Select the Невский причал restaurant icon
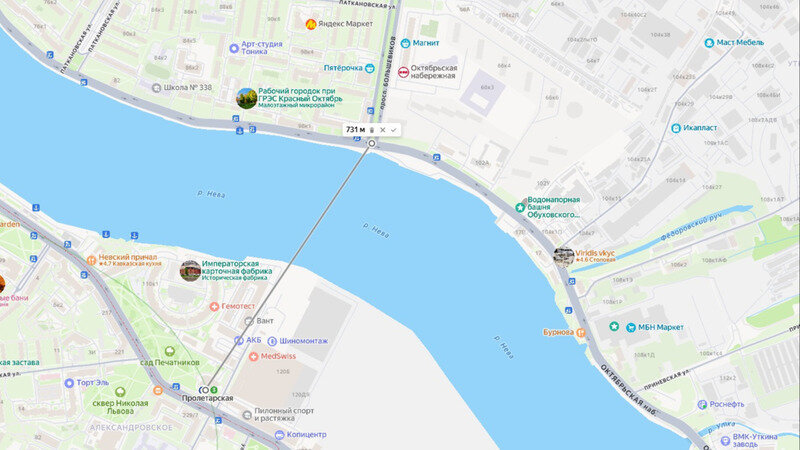Image resolution: width=800 pixels, height=450 pixels. (x=91, y=260)
